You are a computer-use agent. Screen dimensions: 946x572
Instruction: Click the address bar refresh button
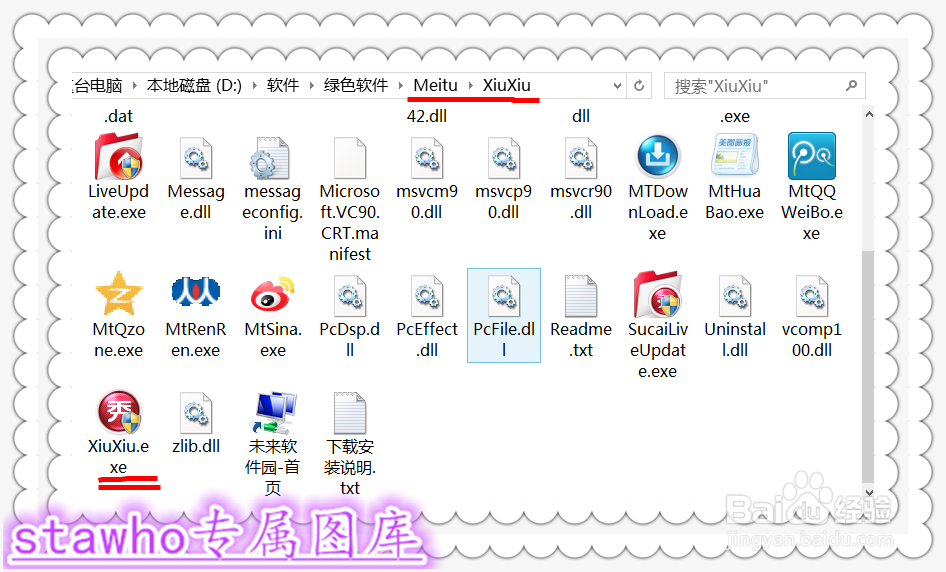pyautogui.click(x=639, y=86)
